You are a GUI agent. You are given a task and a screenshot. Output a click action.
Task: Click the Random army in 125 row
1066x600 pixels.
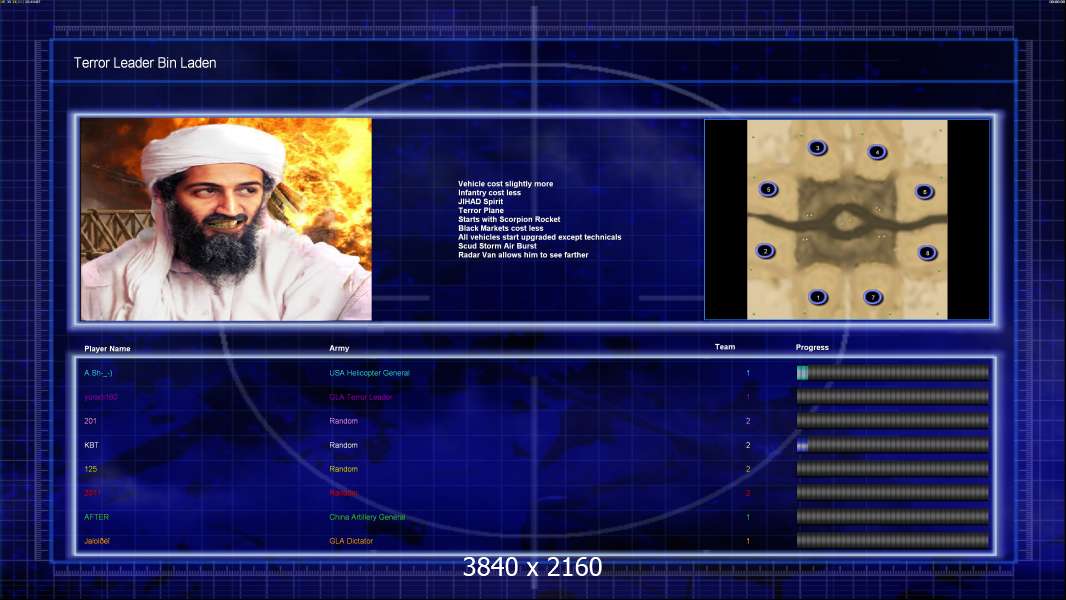tap(343, 469)
